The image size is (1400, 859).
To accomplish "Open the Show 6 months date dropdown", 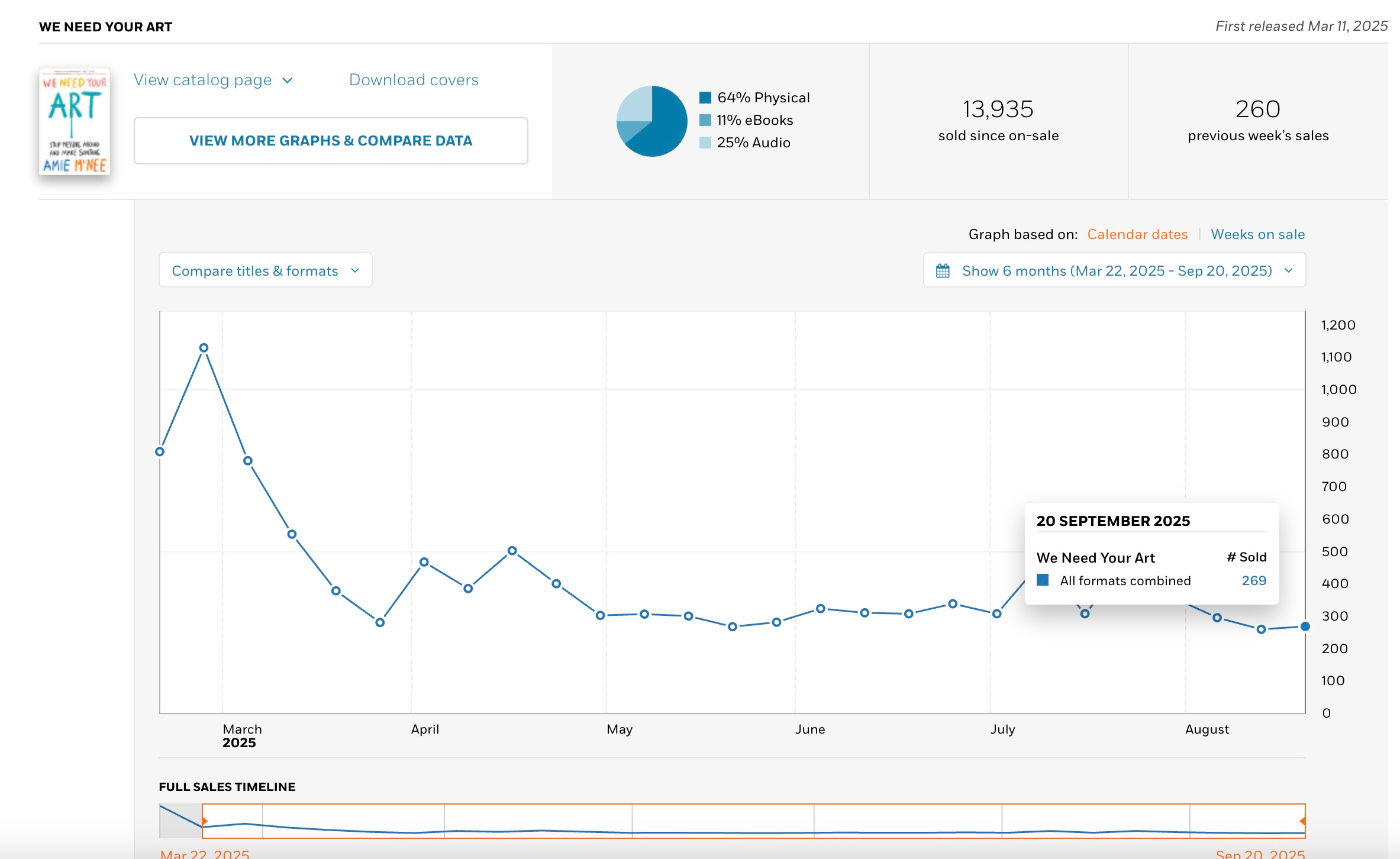I will tap(1115, 270).
